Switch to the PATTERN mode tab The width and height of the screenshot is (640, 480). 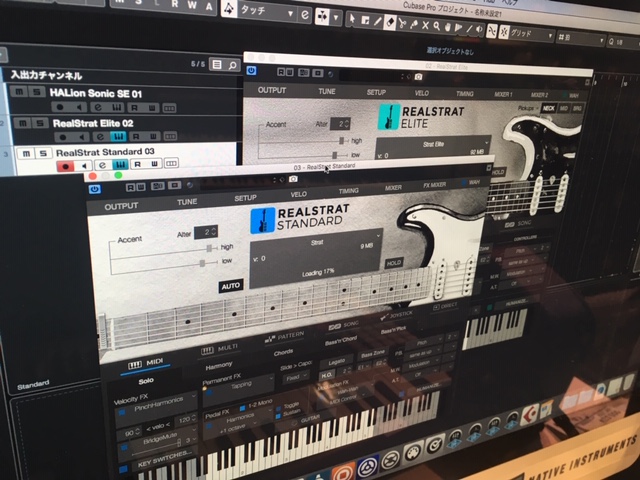[x=285, y=337]
